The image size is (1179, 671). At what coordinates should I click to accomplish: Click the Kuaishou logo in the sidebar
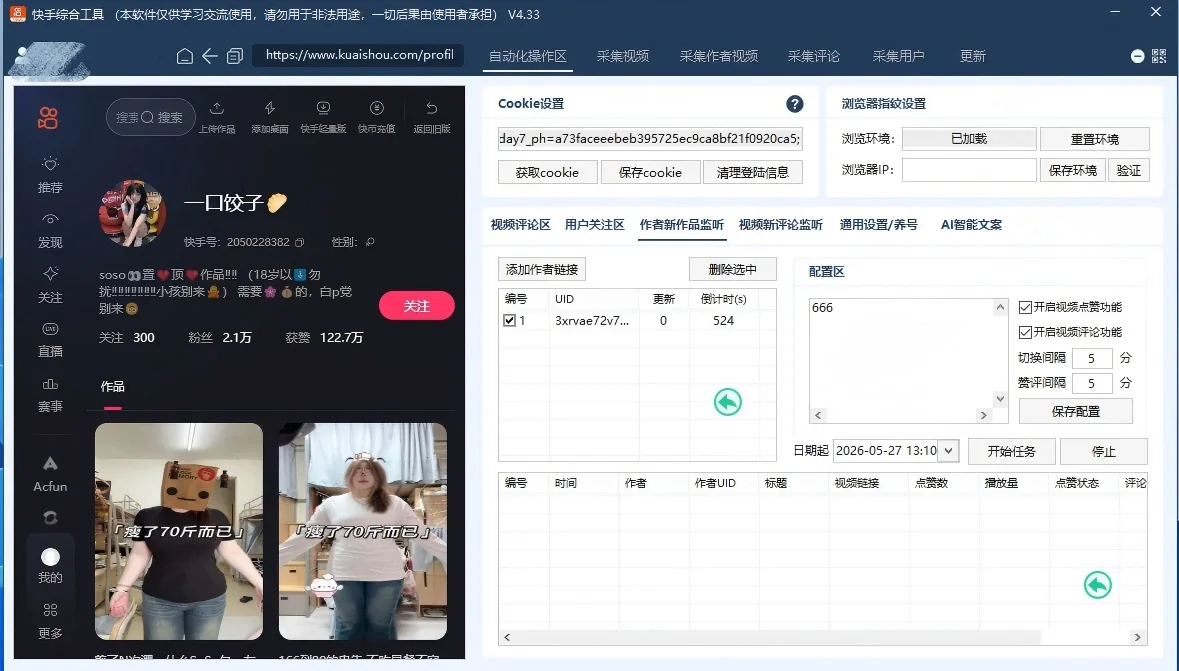pyautogui.click(x=48, y=117)
